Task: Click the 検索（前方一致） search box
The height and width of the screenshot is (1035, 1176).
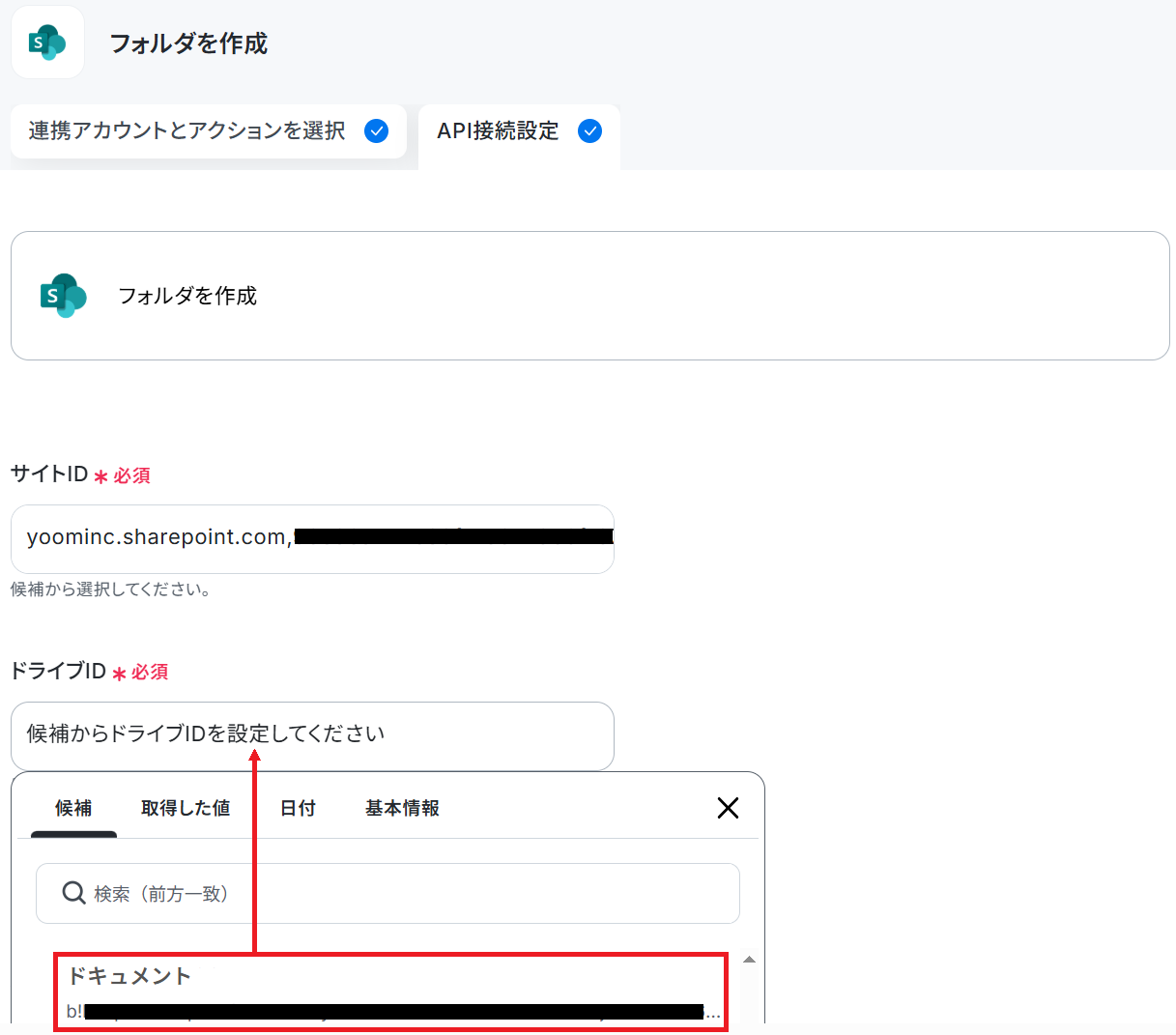Action: [x=387, y=893]
